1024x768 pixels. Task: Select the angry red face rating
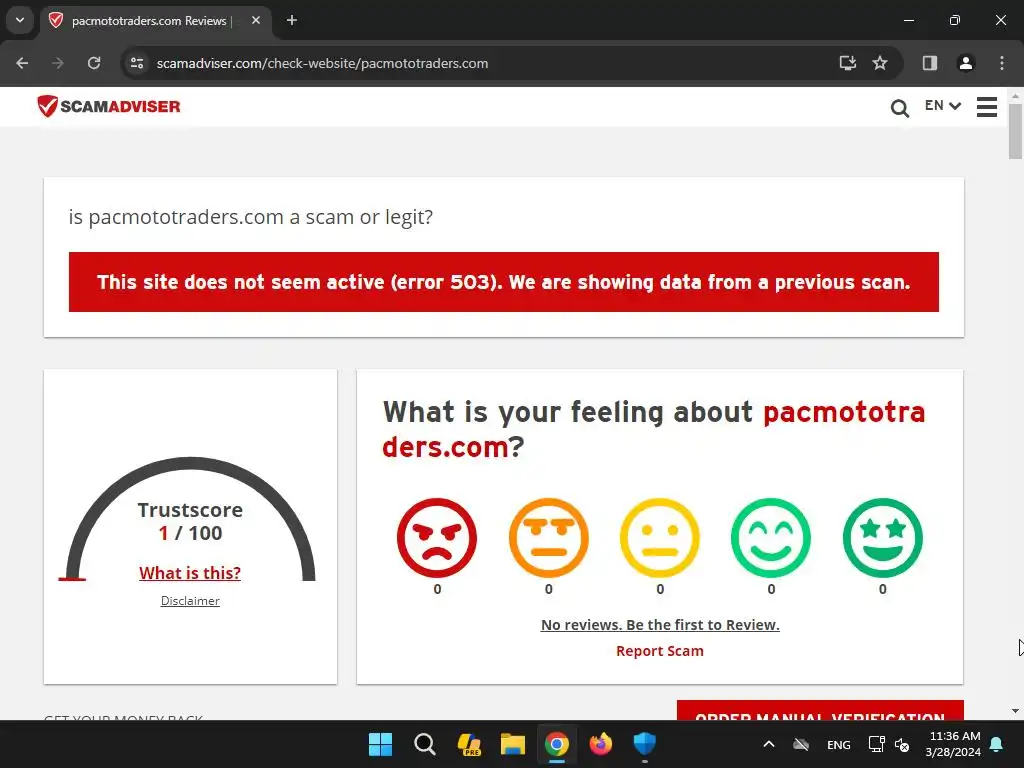click(x=437, y=538)
